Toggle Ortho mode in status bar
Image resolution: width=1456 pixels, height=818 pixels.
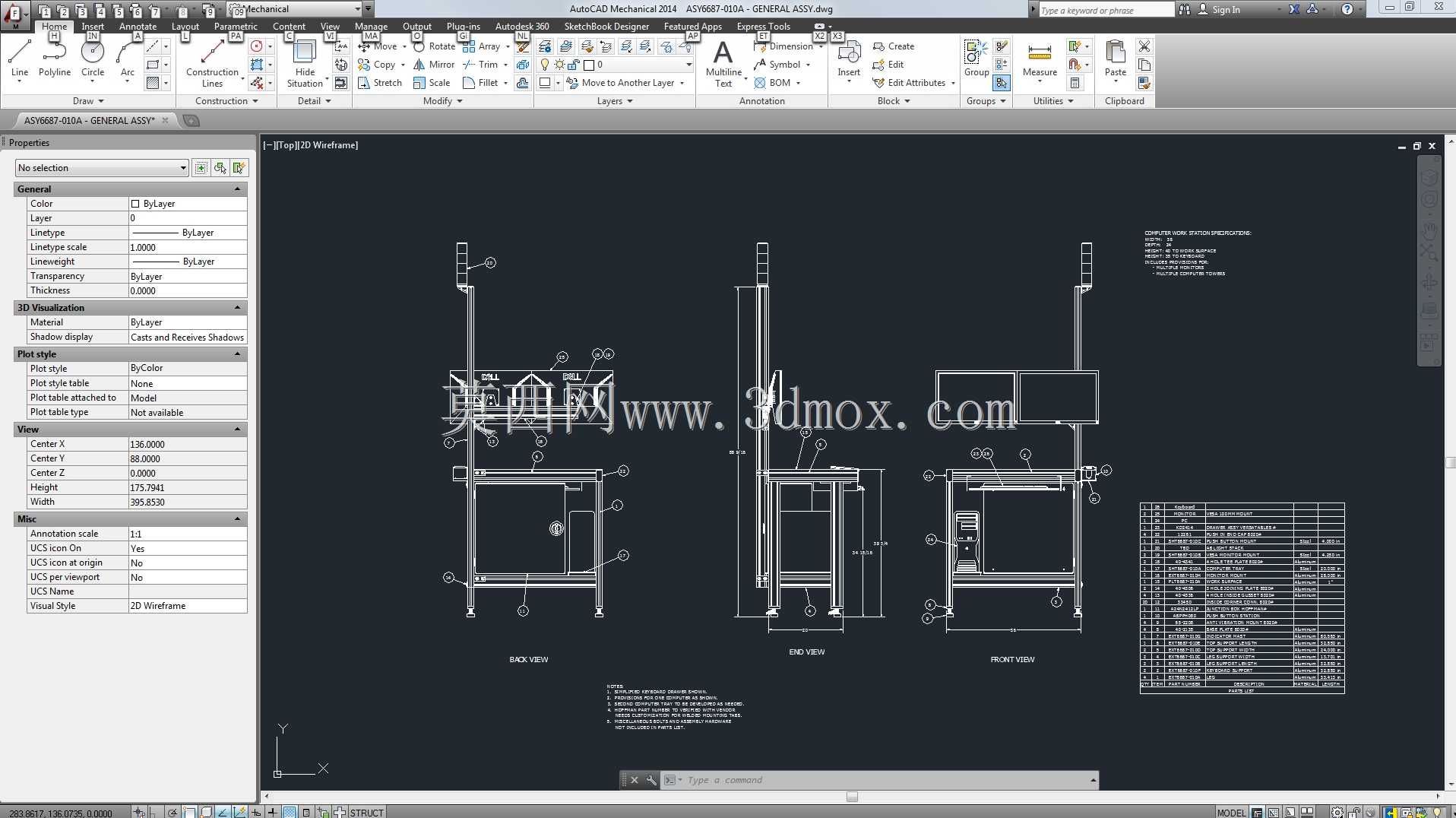click(157, 813)
